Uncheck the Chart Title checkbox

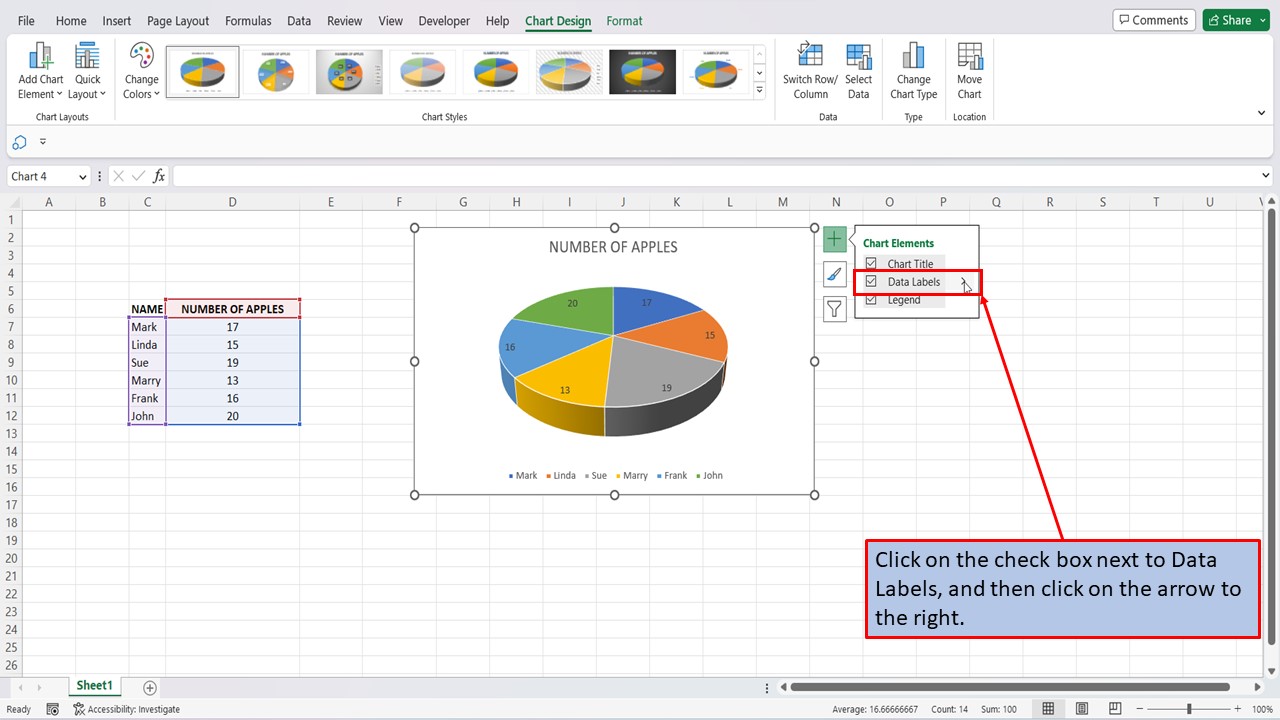(871, 263)
